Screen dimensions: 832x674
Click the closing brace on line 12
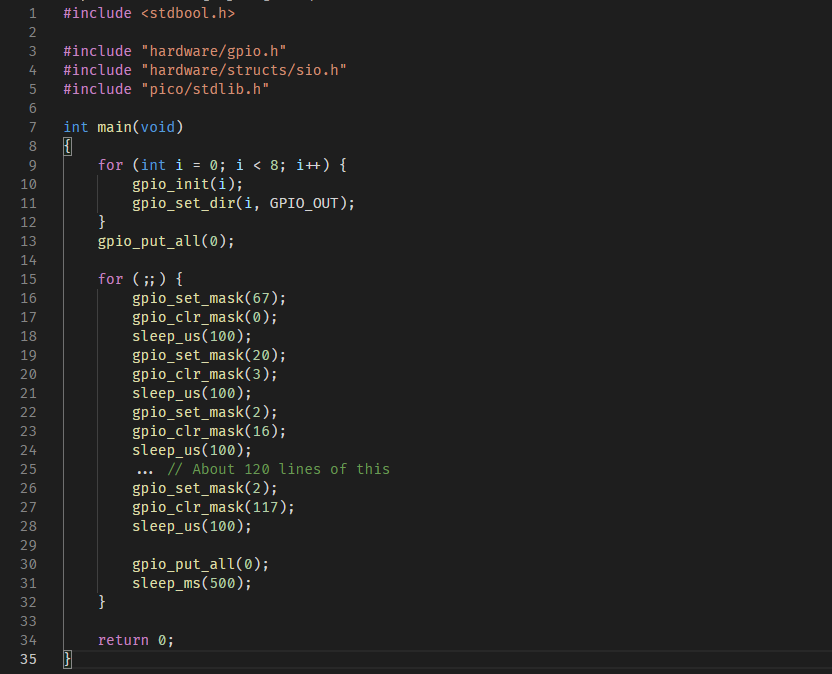coord(102,222)
